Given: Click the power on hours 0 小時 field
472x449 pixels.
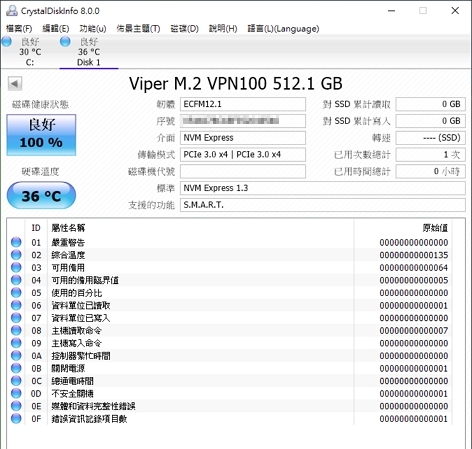Looking at the screenshot, I should pyautogui.click(x=430, y=171).
